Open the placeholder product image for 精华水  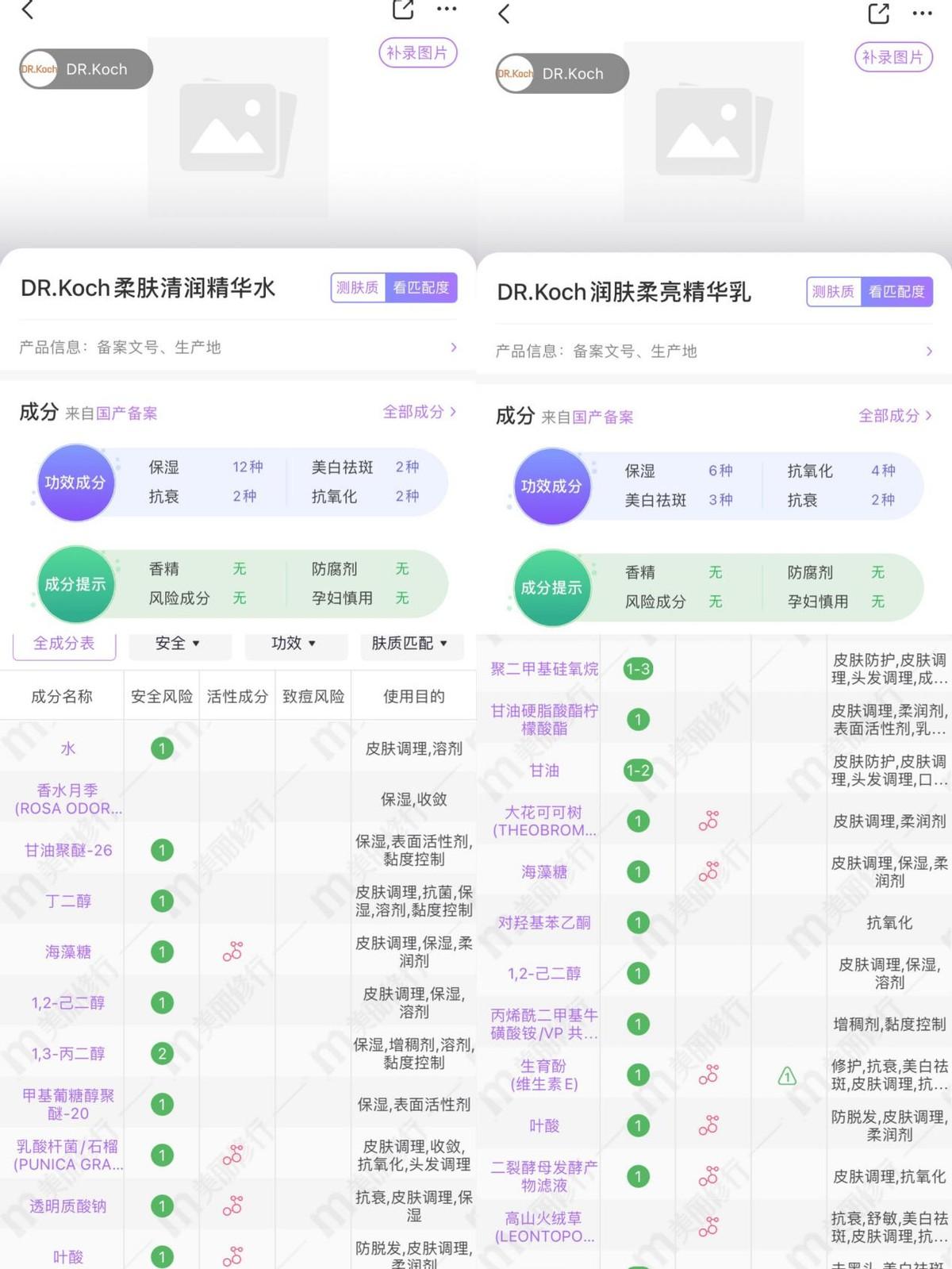[238, 127]
